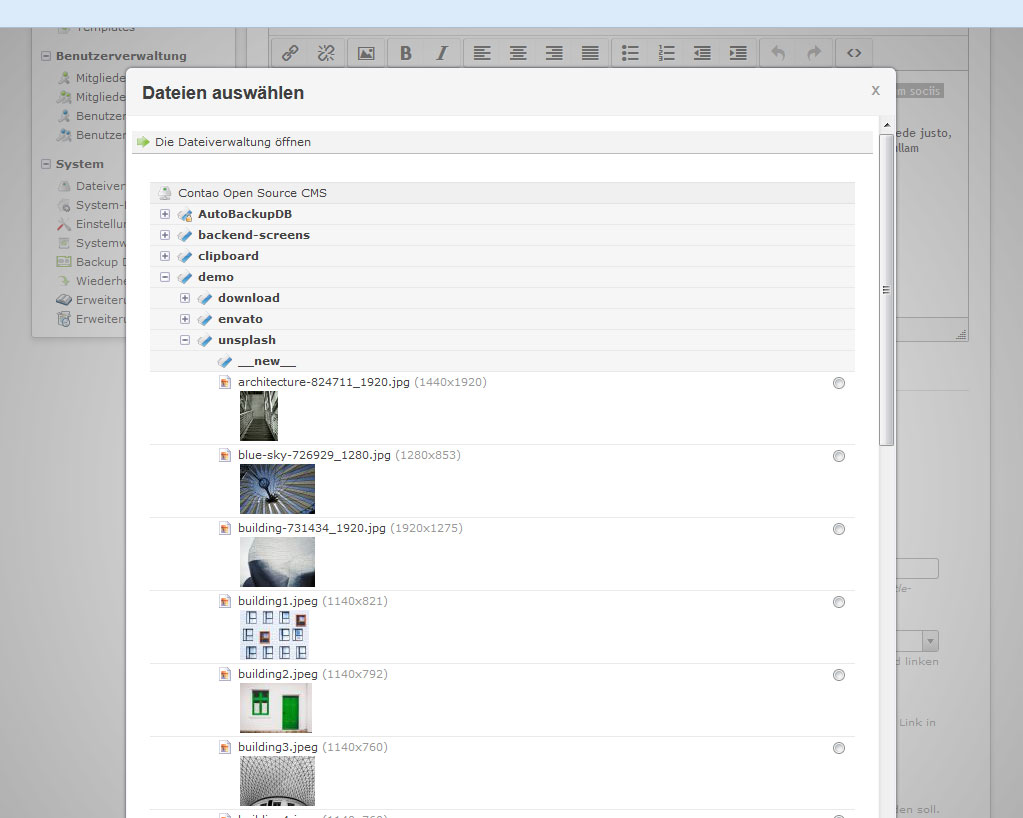Select the architecture-824711_1920.jpg radio button

839,383
